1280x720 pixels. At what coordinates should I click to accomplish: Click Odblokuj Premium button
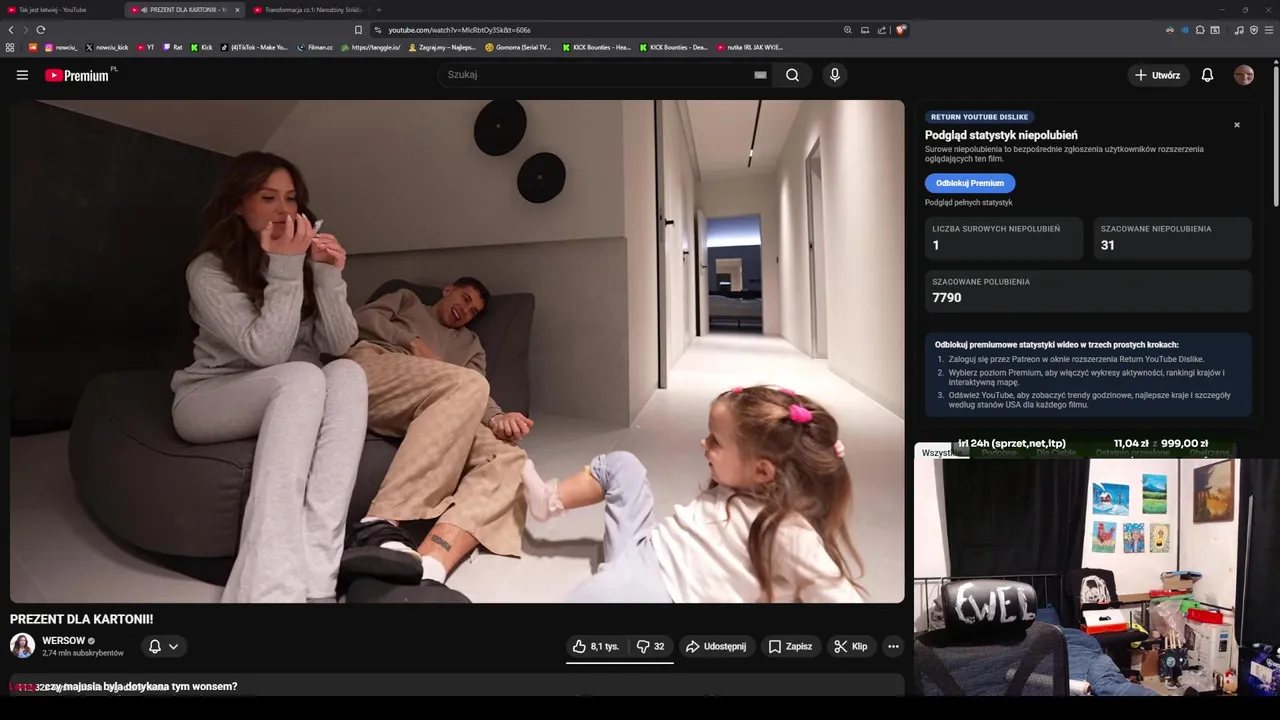coord(970,183)
